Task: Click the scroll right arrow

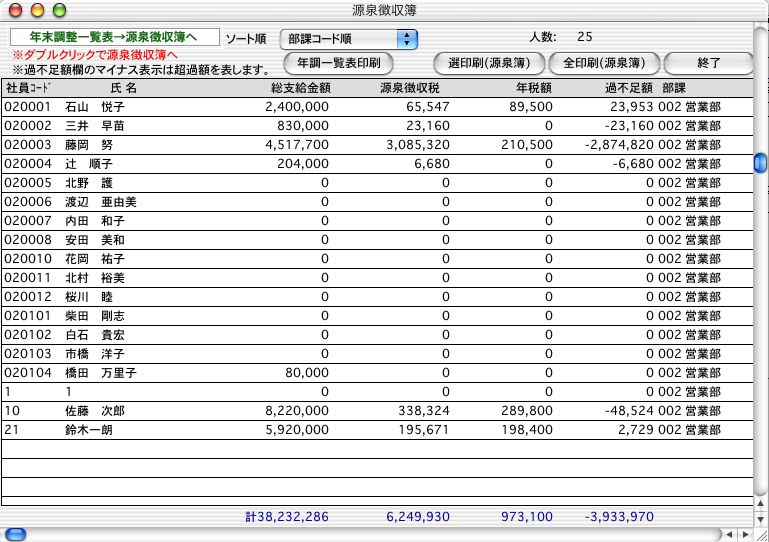Action: (x=746, y=534)
